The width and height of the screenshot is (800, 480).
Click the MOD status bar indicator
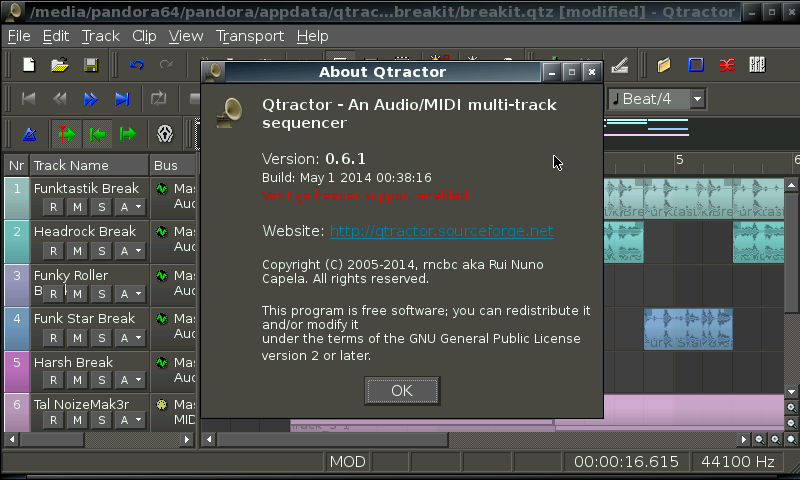[x=347, y=462]
